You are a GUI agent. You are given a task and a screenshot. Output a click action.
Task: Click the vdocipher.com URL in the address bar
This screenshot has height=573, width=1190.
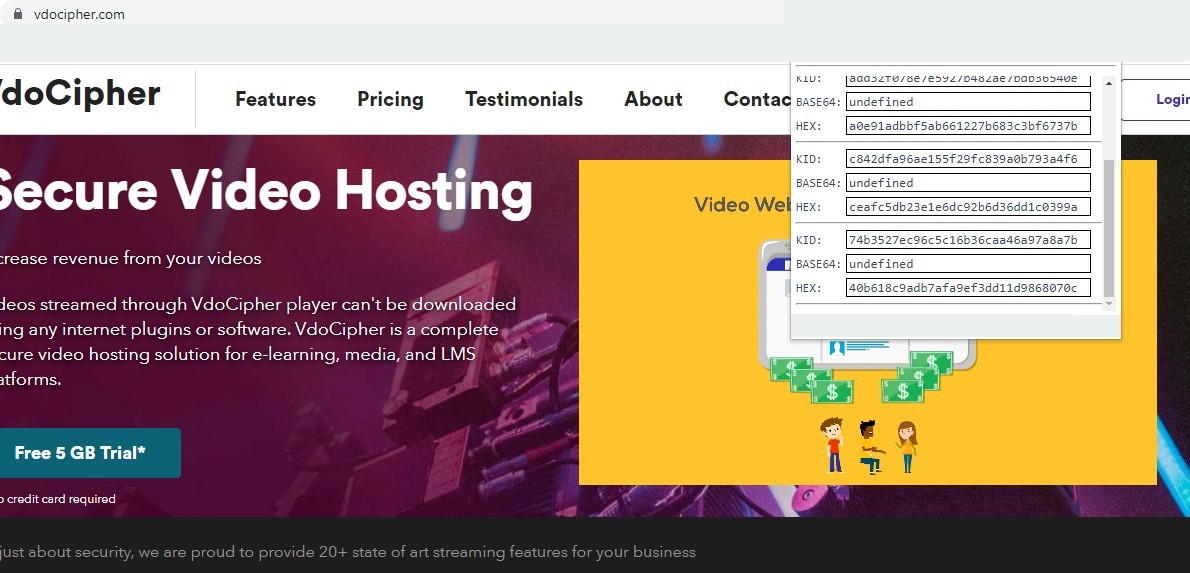click(79, 14)
